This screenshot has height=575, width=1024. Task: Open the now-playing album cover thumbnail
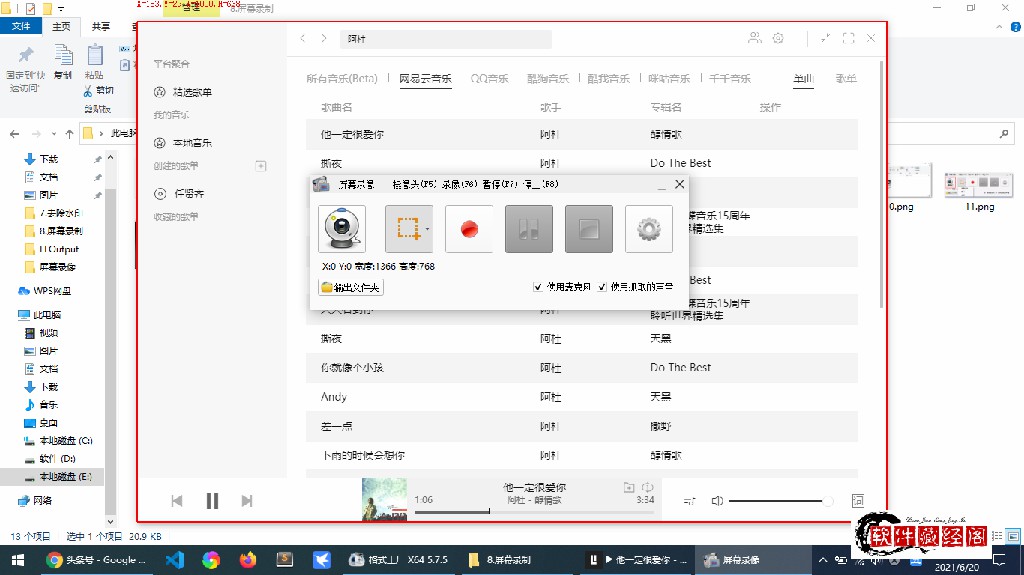click(384, 499)
